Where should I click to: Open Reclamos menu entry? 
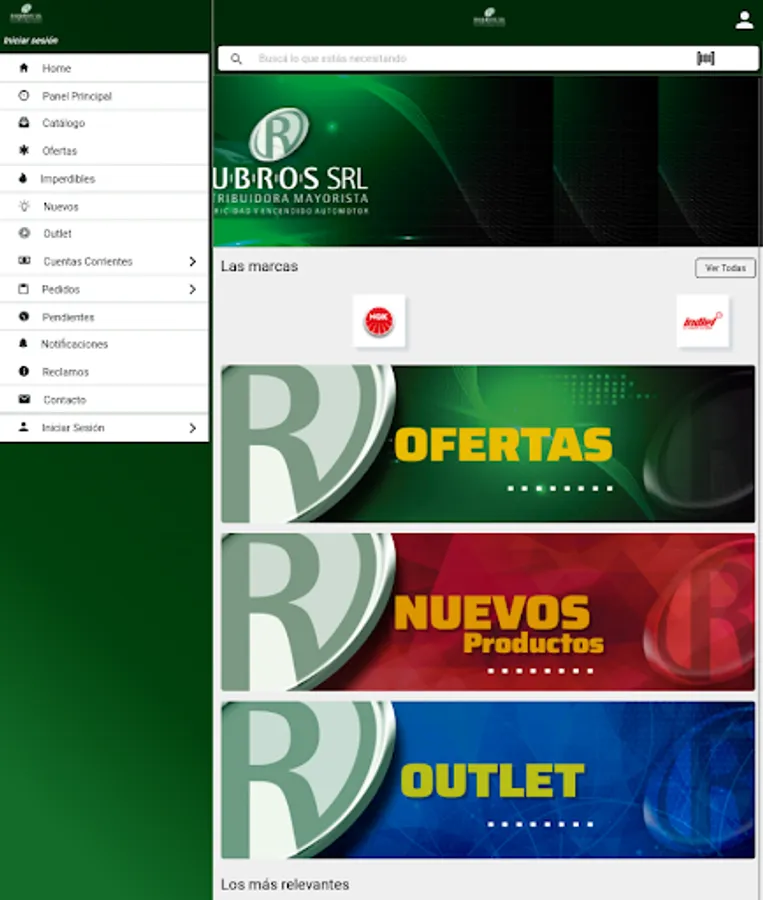click(x=104, y=371)
